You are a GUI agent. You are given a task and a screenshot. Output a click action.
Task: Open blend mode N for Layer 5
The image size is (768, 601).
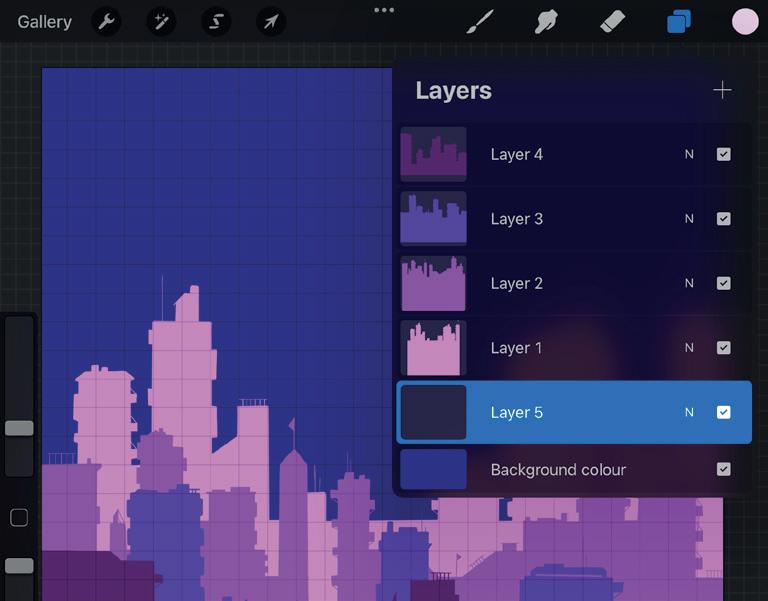(689, 412)
